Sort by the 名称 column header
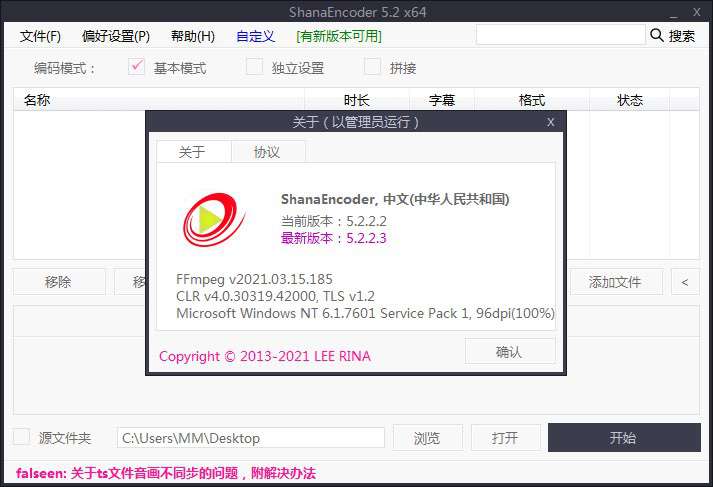Viewport: 713px width, 487px height. [x=159, y=100]
